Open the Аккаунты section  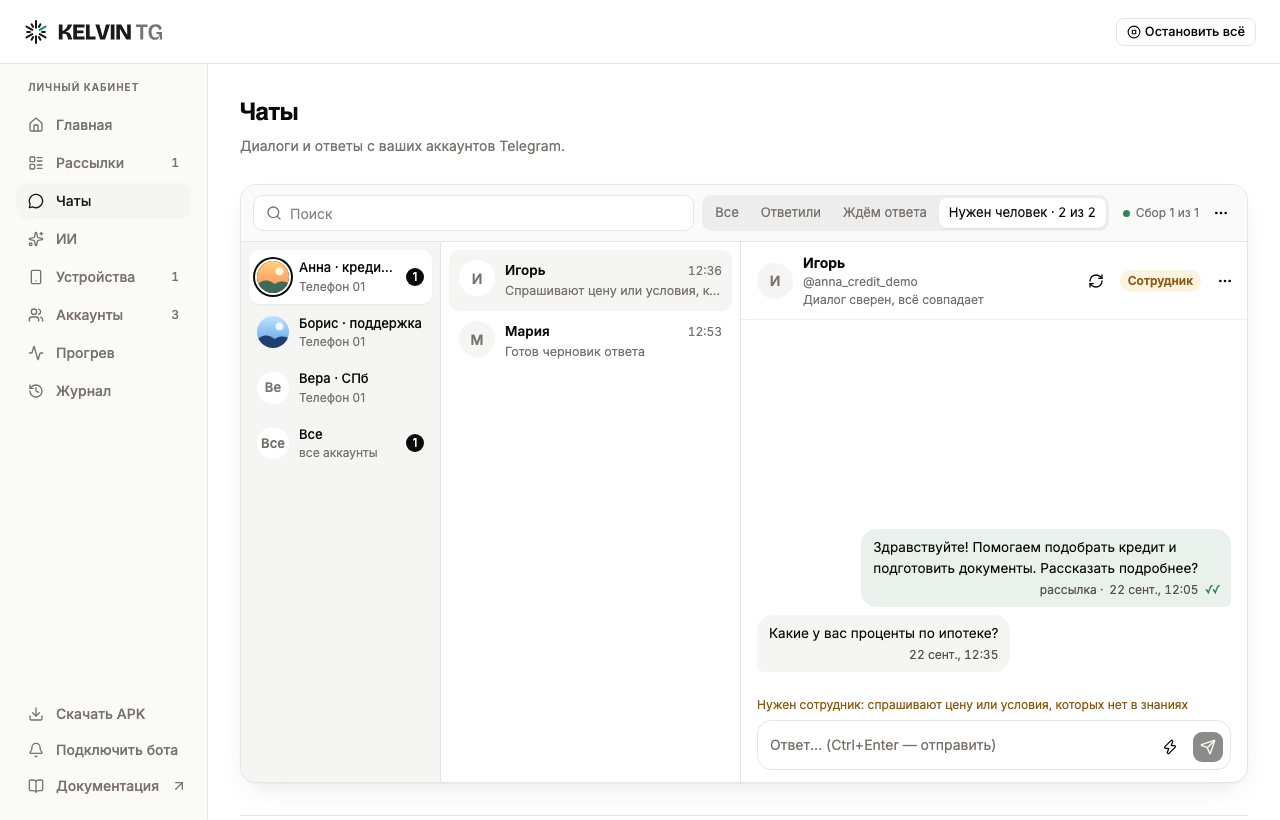point(103,315)
